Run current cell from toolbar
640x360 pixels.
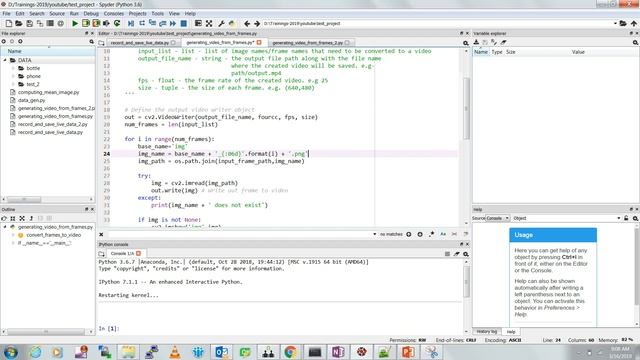[86, 24]
